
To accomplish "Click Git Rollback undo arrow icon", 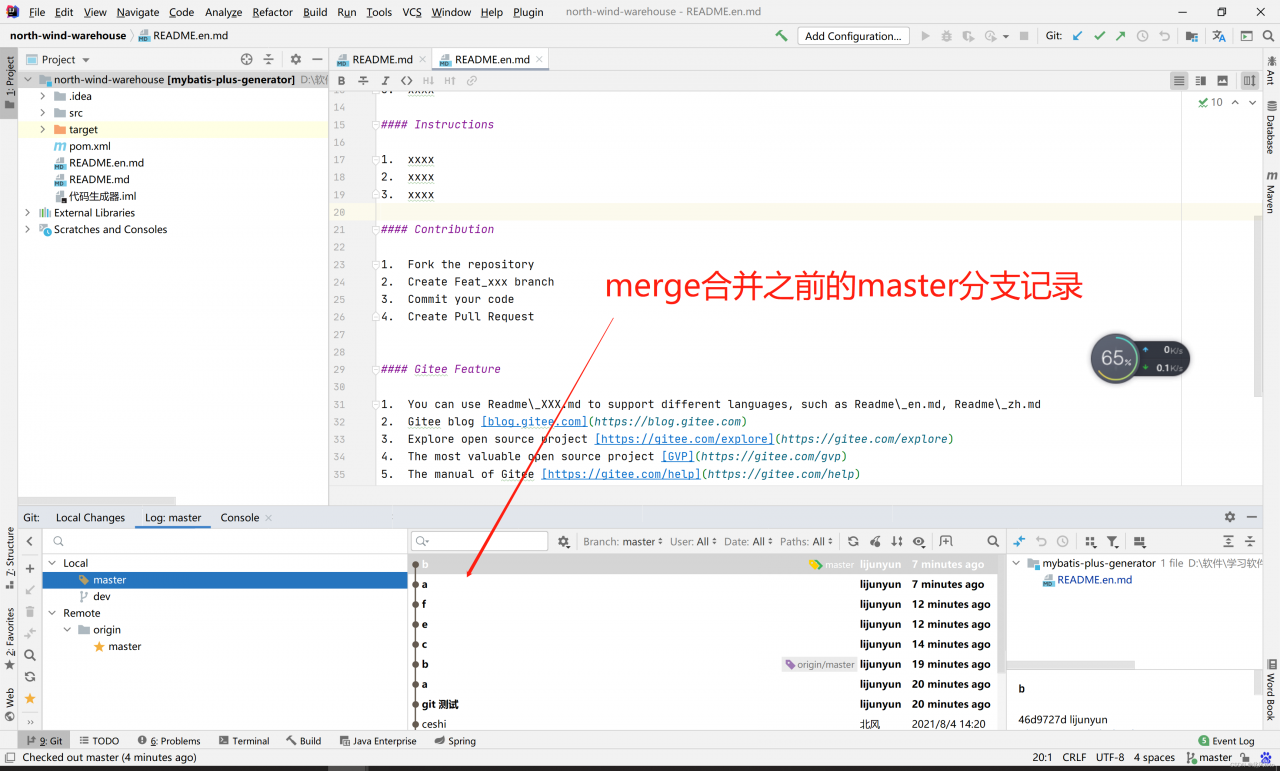I will point(1164,36).
